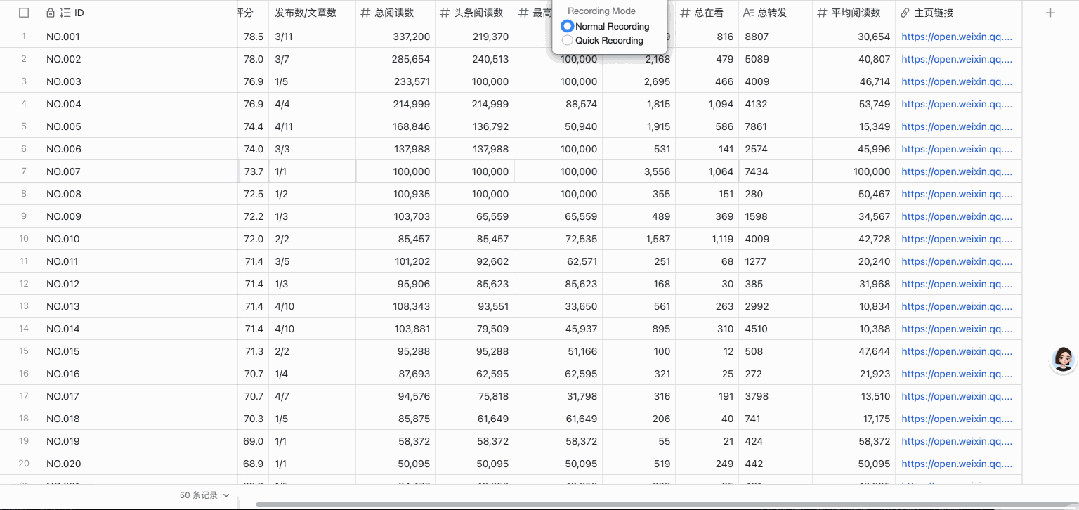
Task: Open the floating assistant avatar
Action: click(x=1064, y=359)
